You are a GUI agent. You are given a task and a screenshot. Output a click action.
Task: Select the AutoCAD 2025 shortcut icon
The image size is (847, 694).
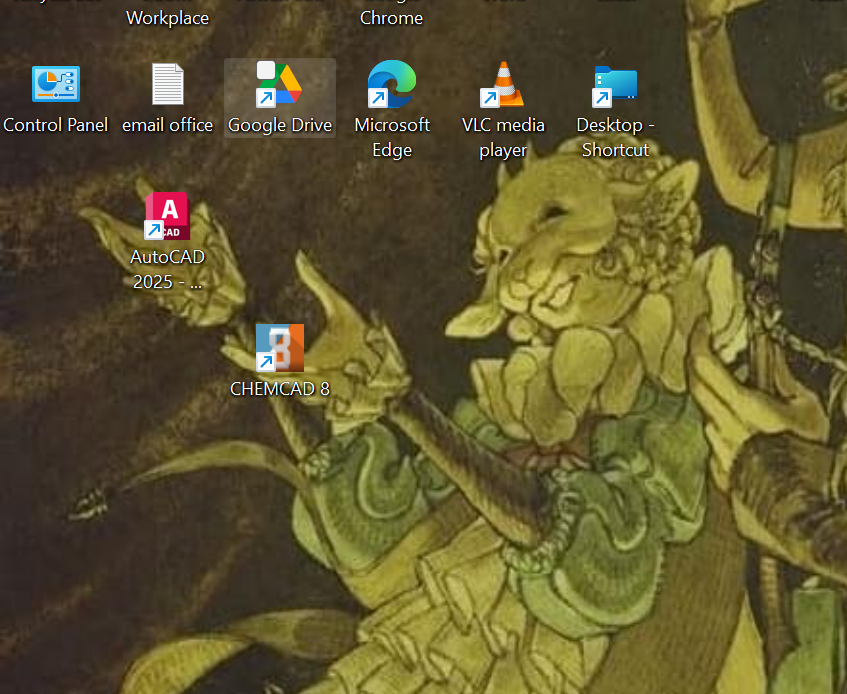pyautogui.click(x=166, y=216)
